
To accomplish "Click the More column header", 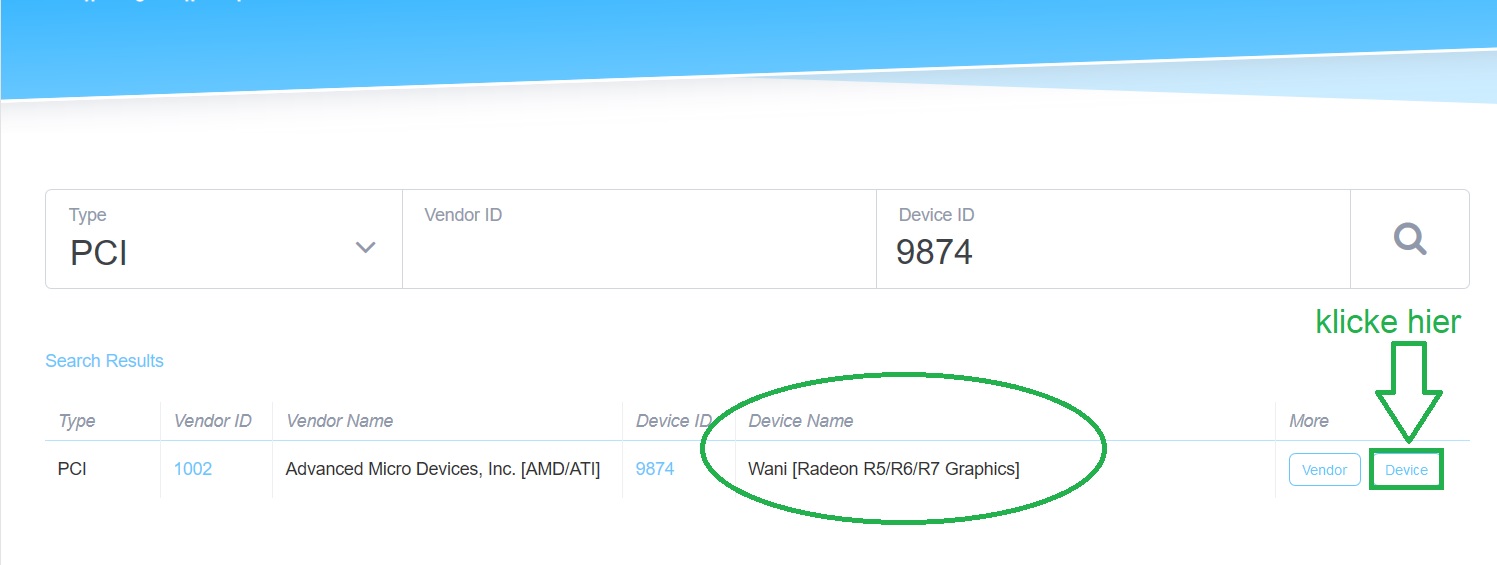I will click(x=1308, y=421).
